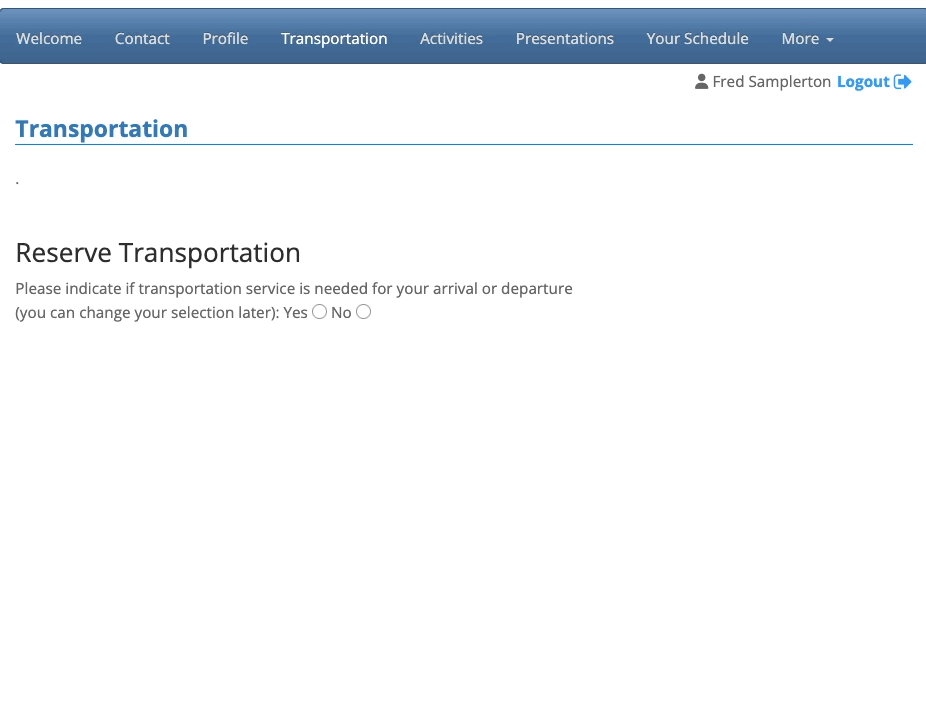Viewport: 926px width, 716px height.
Task: Select Yes for transportation service
Action: point(319,311)
